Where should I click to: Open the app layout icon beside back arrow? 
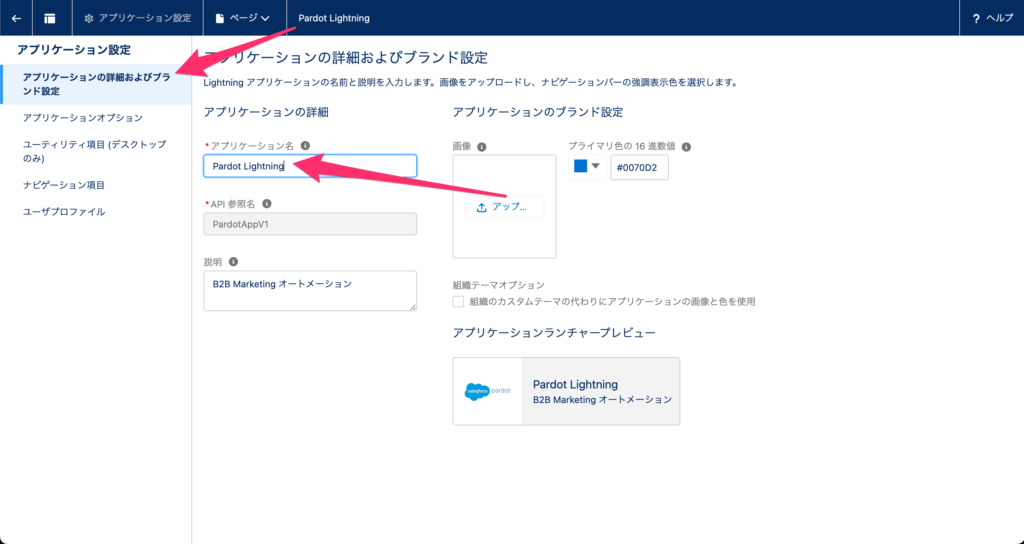click(49, 18)
